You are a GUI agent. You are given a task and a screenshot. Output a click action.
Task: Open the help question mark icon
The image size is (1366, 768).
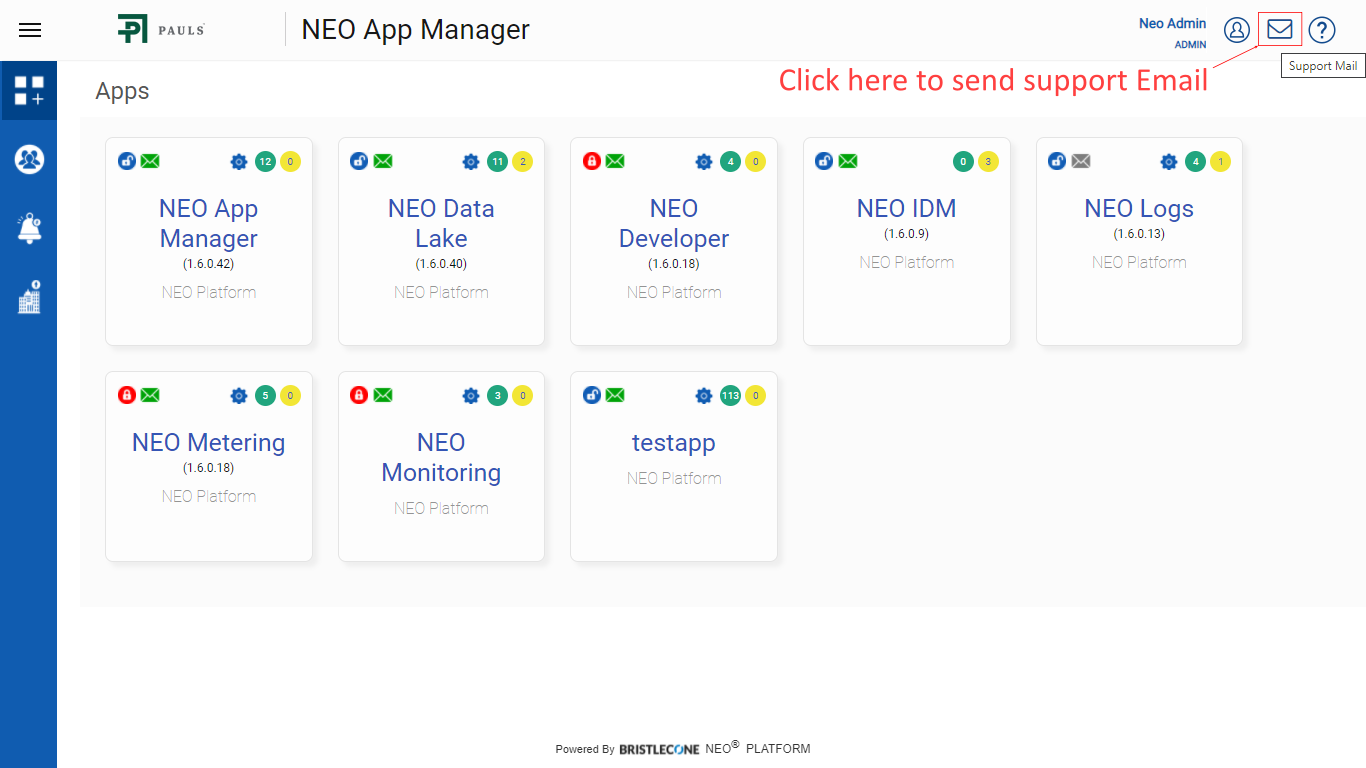pos(1322,30)
